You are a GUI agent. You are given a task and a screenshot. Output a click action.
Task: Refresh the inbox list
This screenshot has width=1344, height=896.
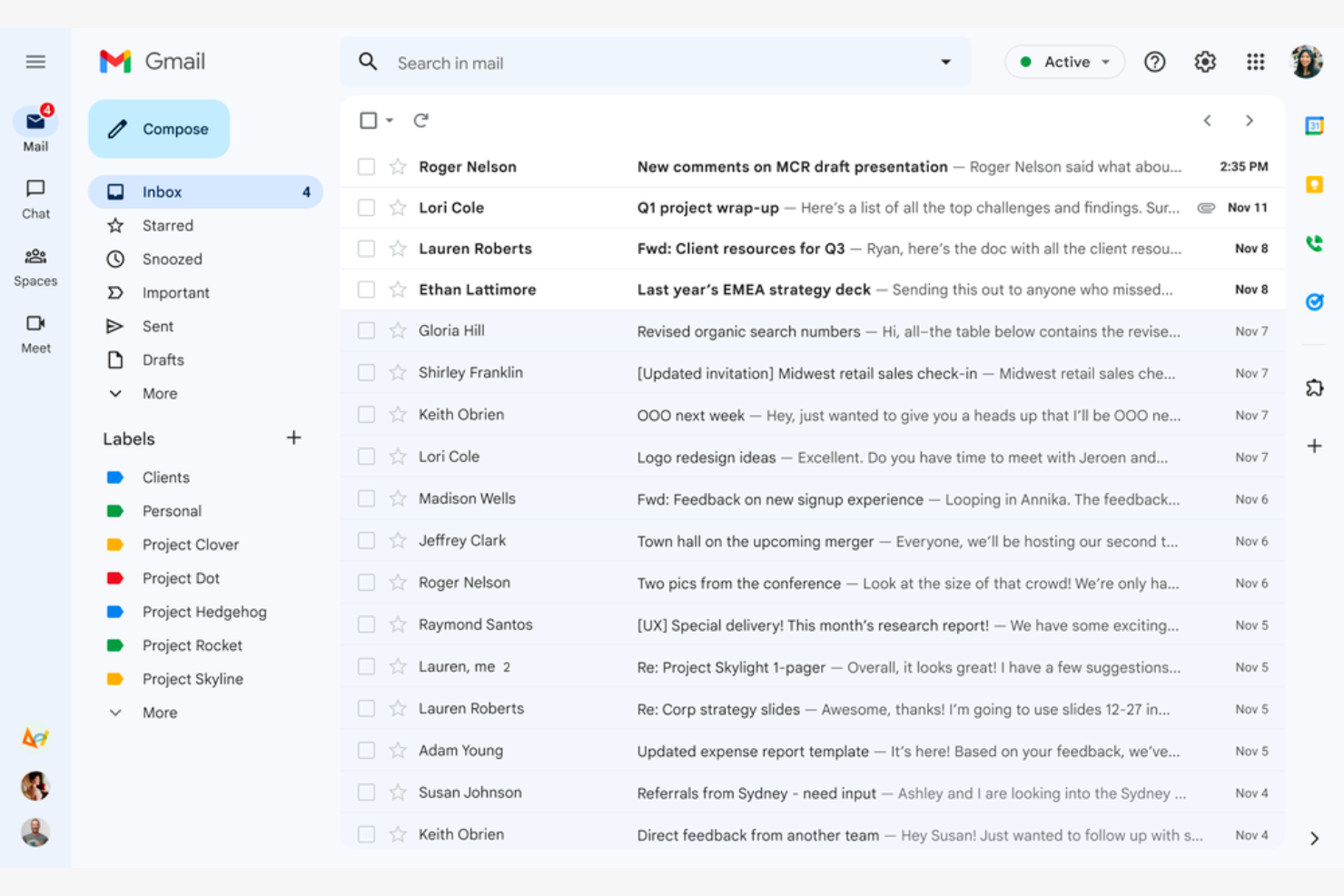421,119
